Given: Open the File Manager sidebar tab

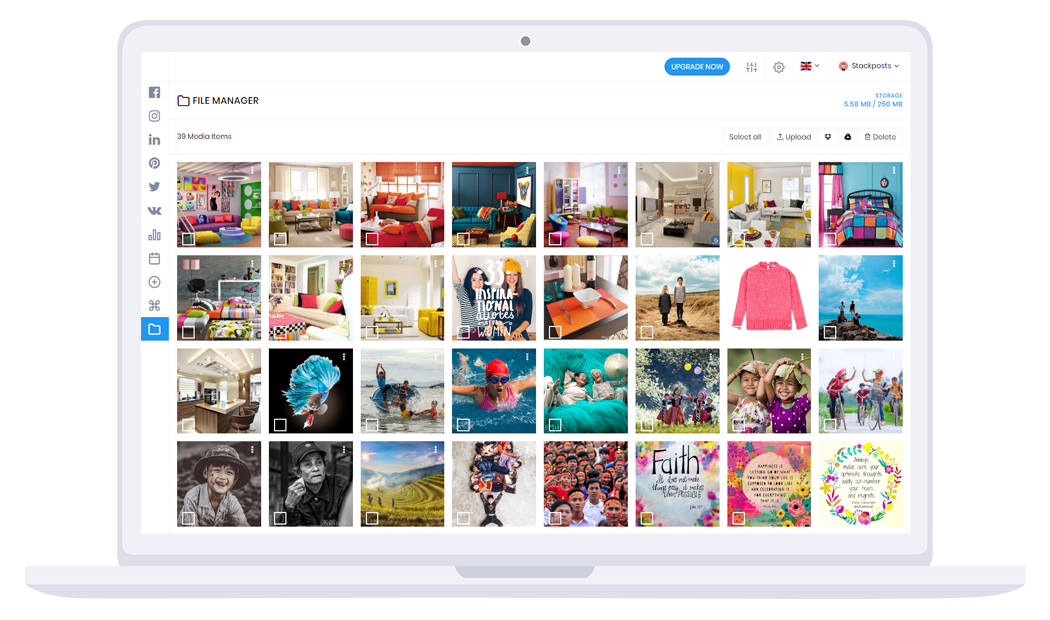Looking at the screenshot, I should tap(154, 329).
